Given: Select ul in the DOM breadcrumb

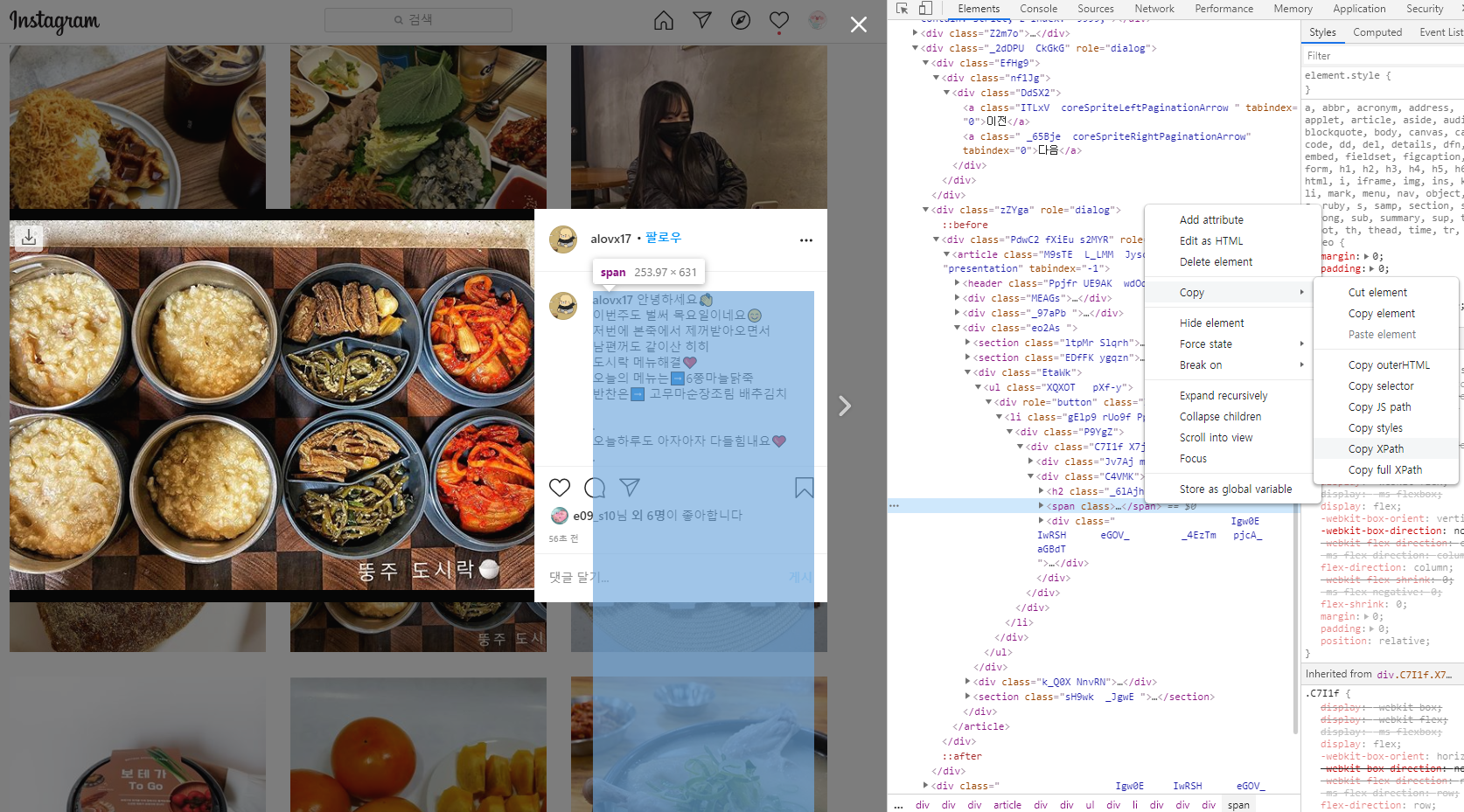Looking at the screenshot, I should pos(1090,805).
